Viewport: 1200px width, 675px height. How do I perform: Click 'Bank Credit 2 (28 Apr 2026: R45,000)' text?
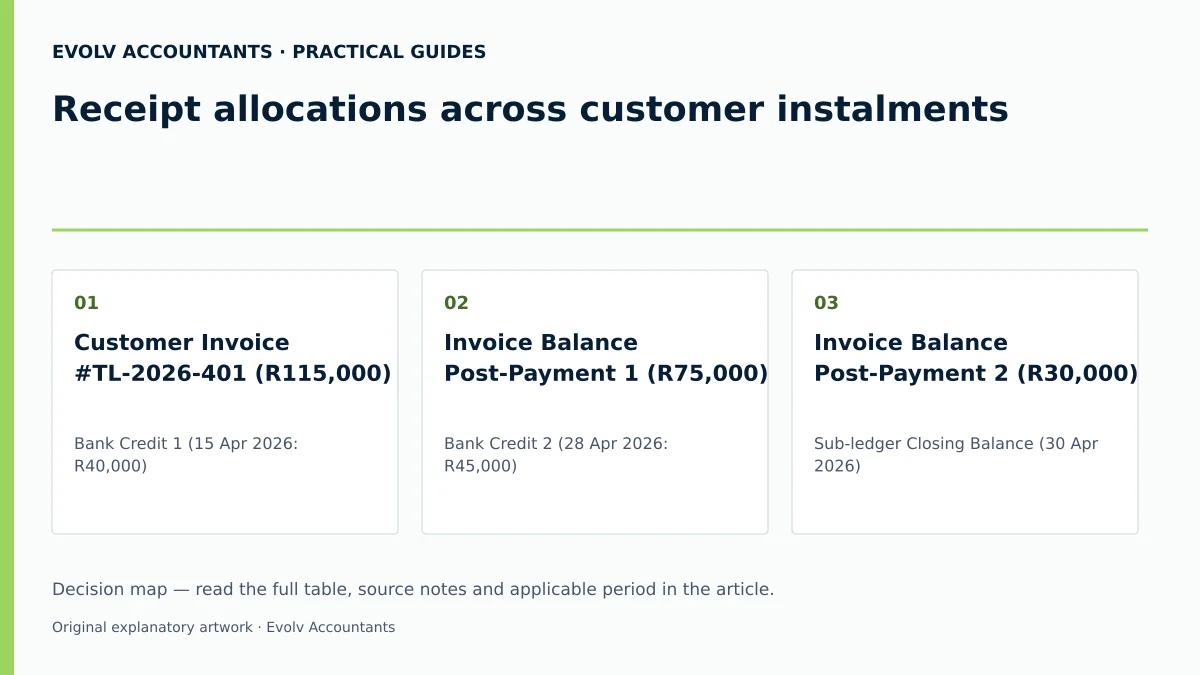click(x=556, y=455)
